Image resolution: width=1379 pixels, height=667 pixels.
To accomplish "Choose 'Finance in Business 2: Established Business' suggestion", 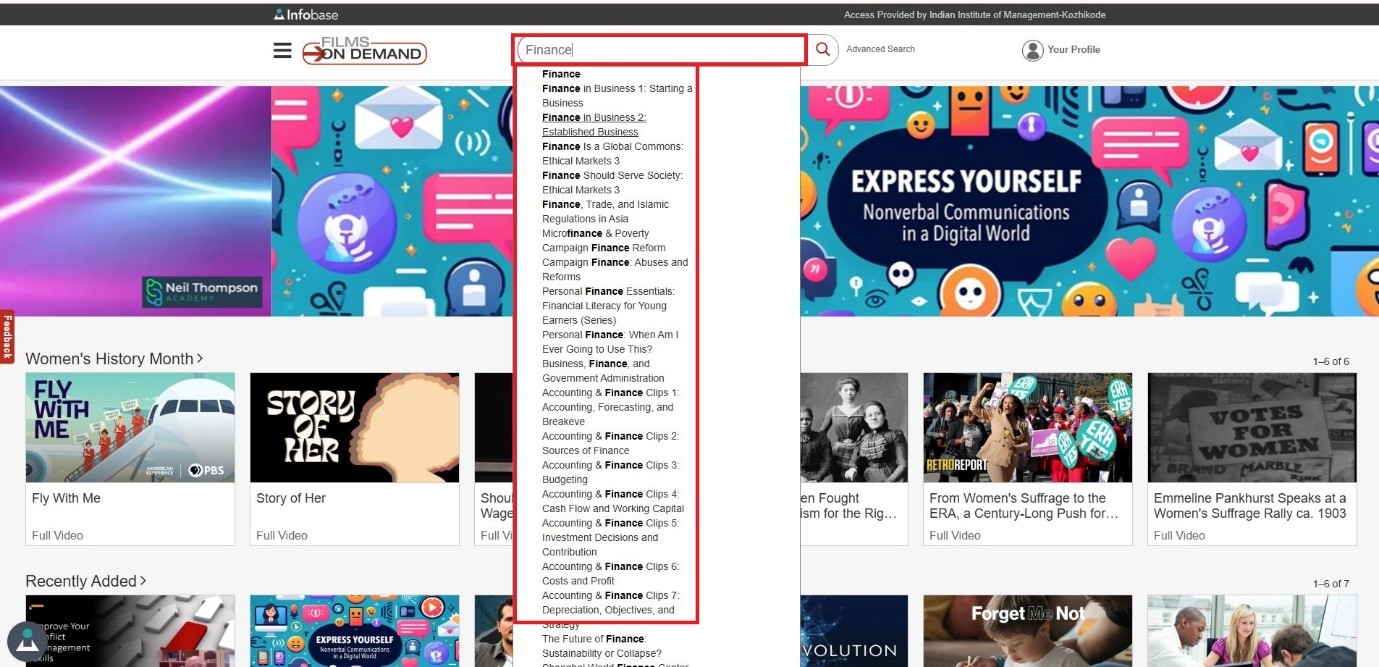I will click(594, 124).
